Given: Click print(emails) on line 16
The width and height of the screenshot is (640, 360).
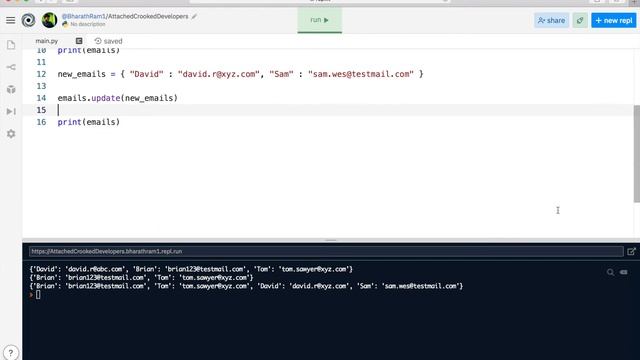Looking at the screenshot, I should [x=89, y=122].
